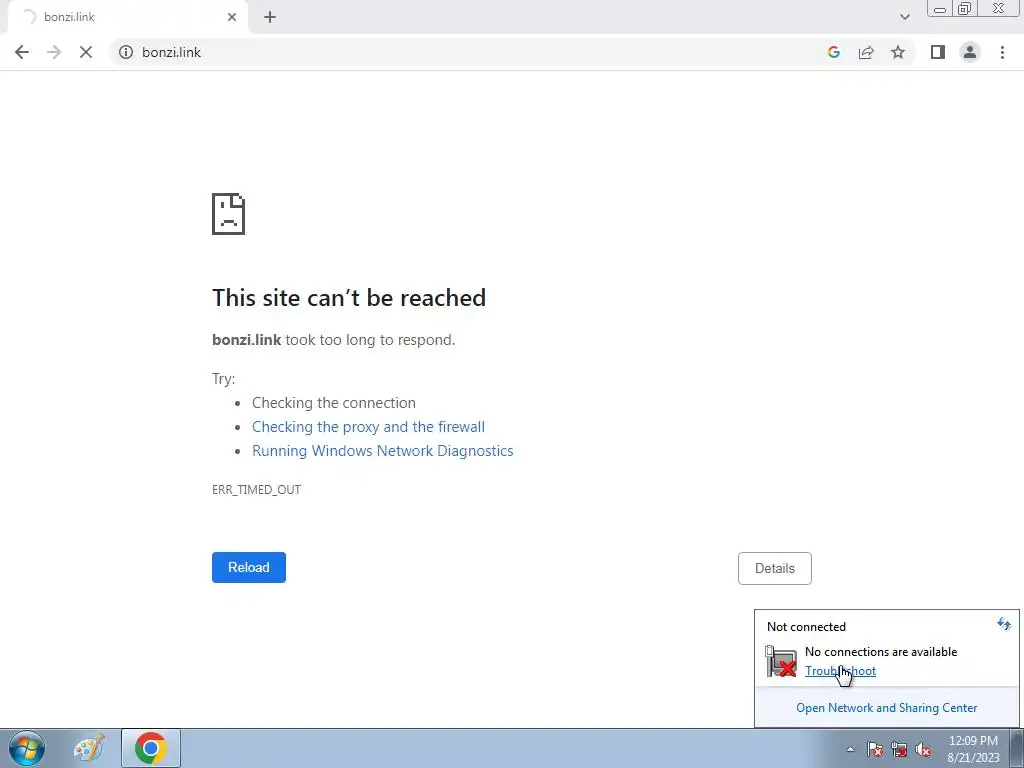
Task: Click the Troubleshoot link in network popup
Action: (840, 671)
